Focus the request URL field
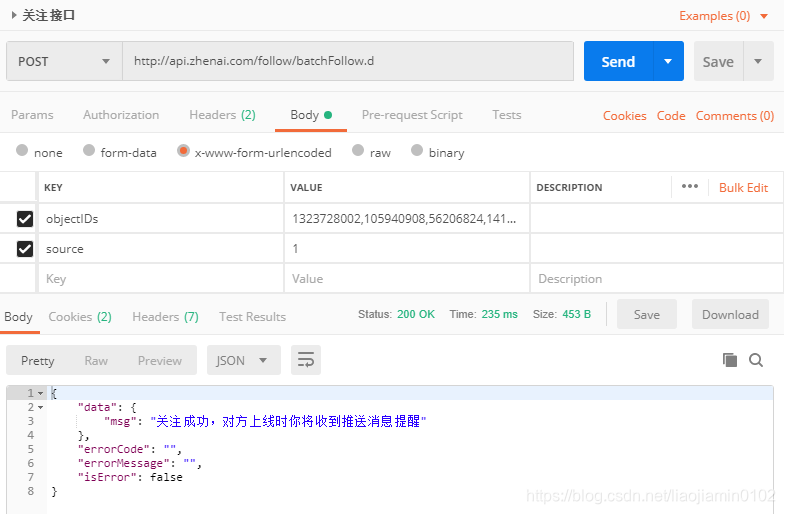 pos(348,61)
